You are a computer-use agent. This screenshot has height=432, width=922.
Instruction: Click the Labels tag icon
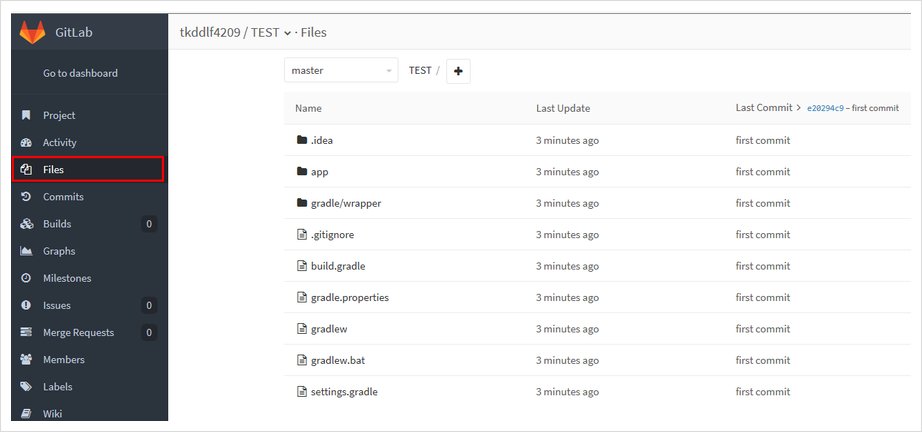[x=26, y=386]
